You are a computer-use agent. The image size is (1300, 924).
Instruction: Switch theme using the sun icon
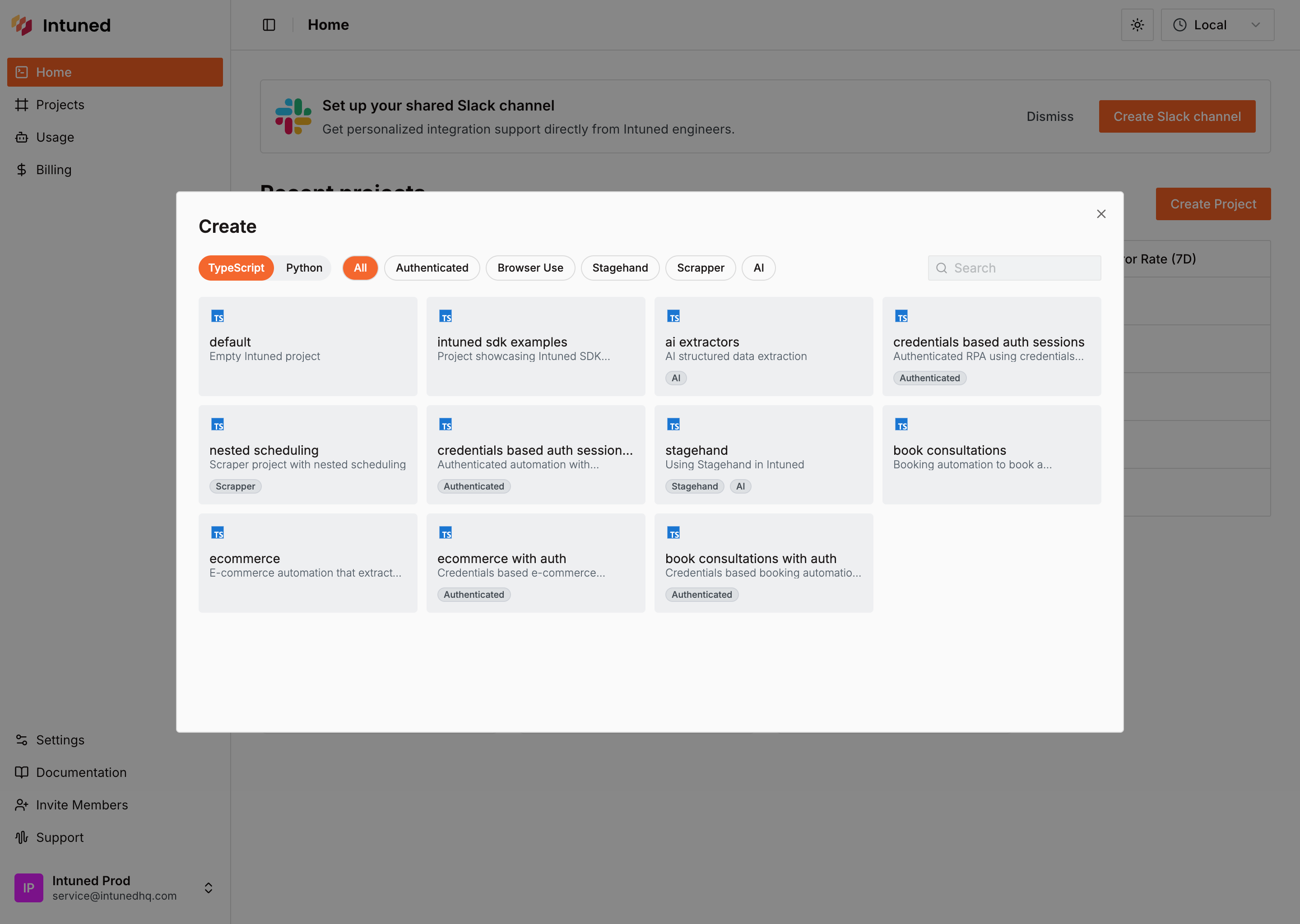1137,24
